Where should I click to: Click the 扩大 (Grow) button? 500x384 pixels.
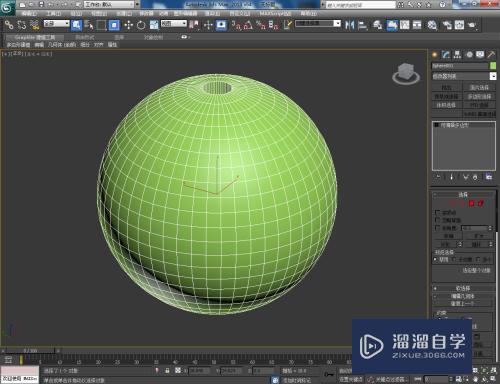click(478, 236)
